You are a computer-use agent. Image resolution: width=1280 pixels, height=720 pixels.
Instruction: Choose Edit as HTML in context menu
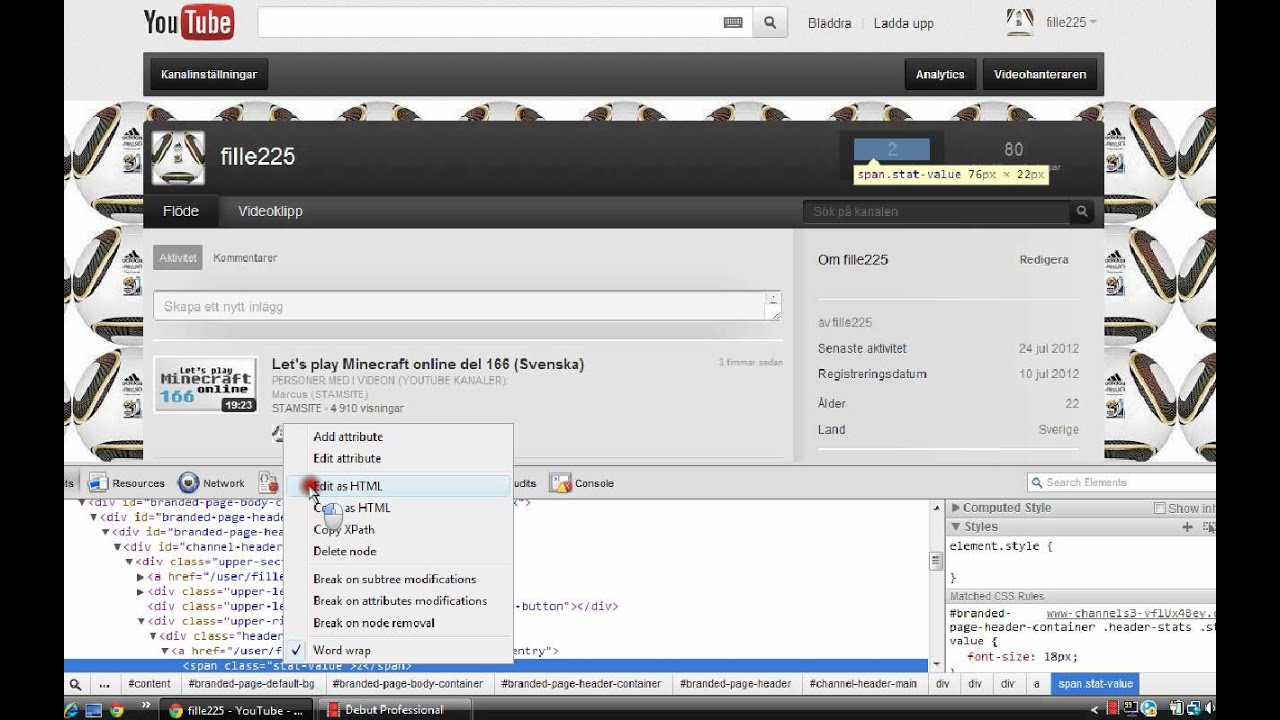[x=398, y=486]
